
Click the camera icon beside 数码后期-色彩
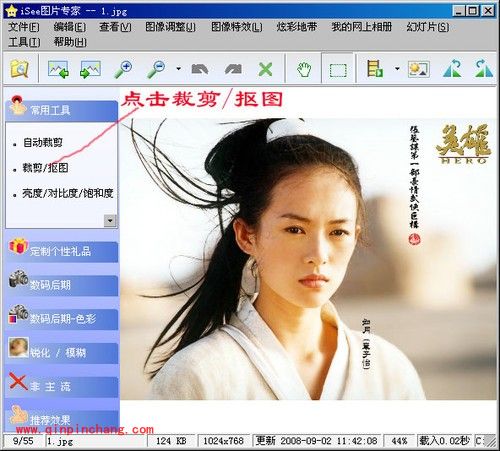coord(19,314)
